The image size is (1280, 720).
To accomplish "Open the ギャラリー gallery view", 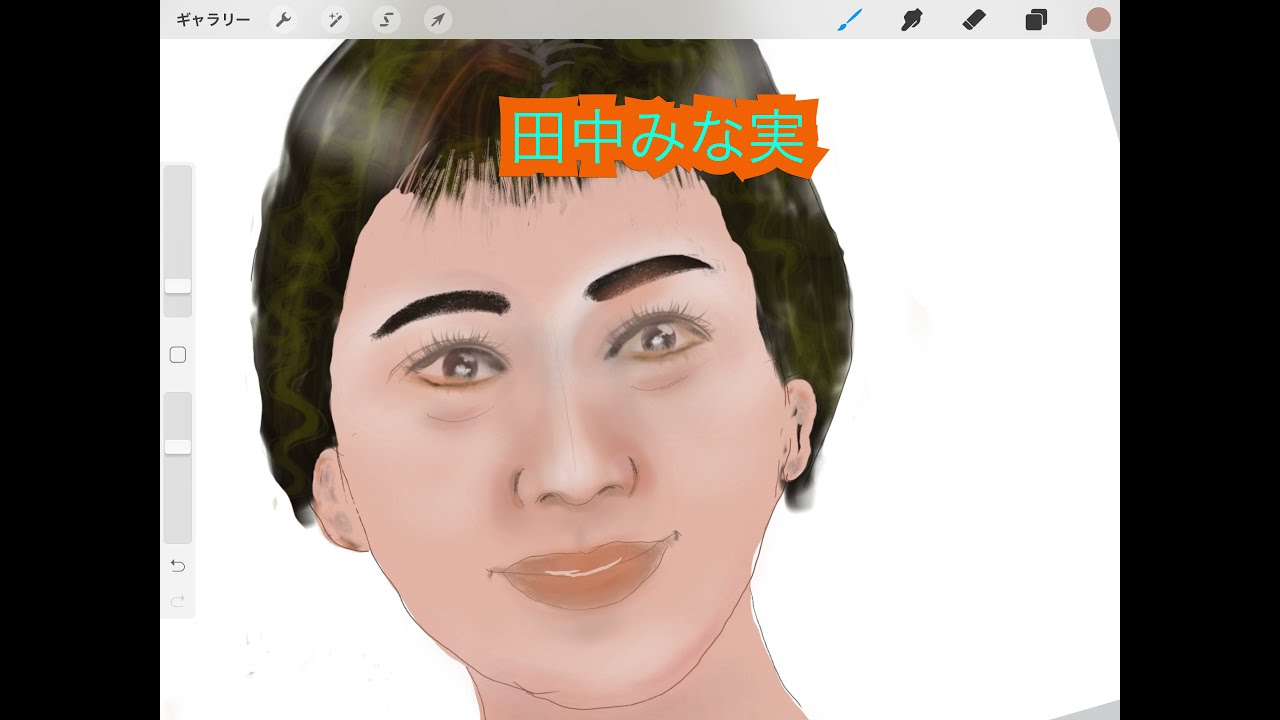I will click(213, 20).
